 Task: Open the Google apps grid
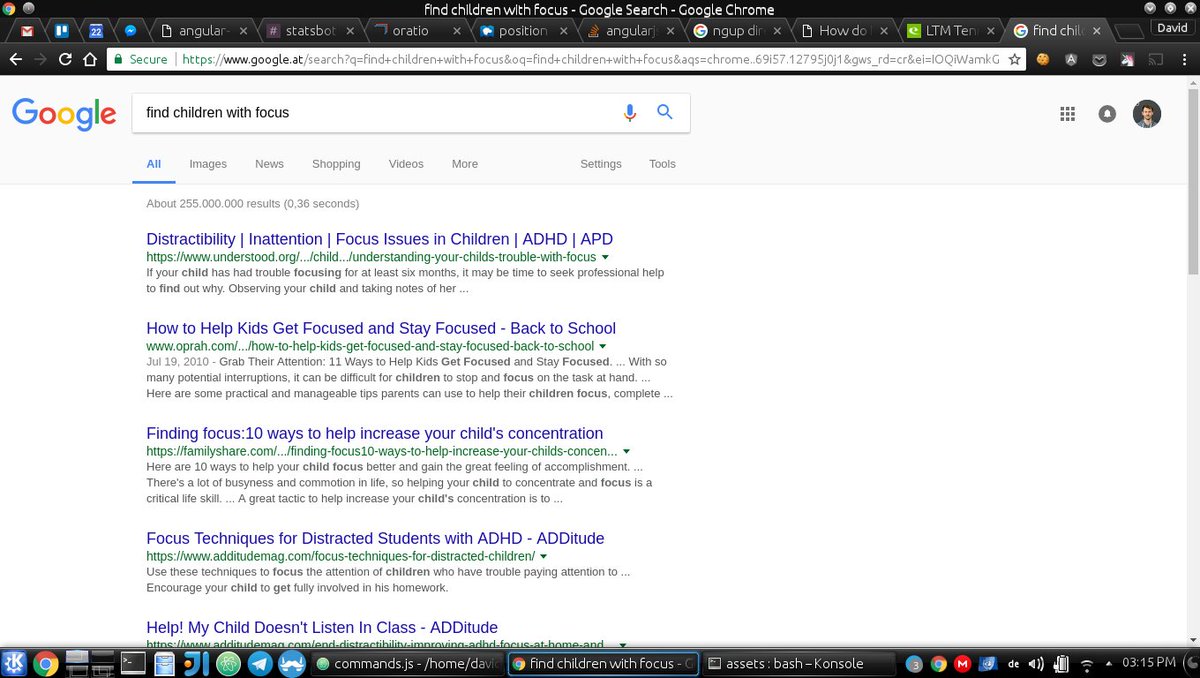(x=1067, y=114)
